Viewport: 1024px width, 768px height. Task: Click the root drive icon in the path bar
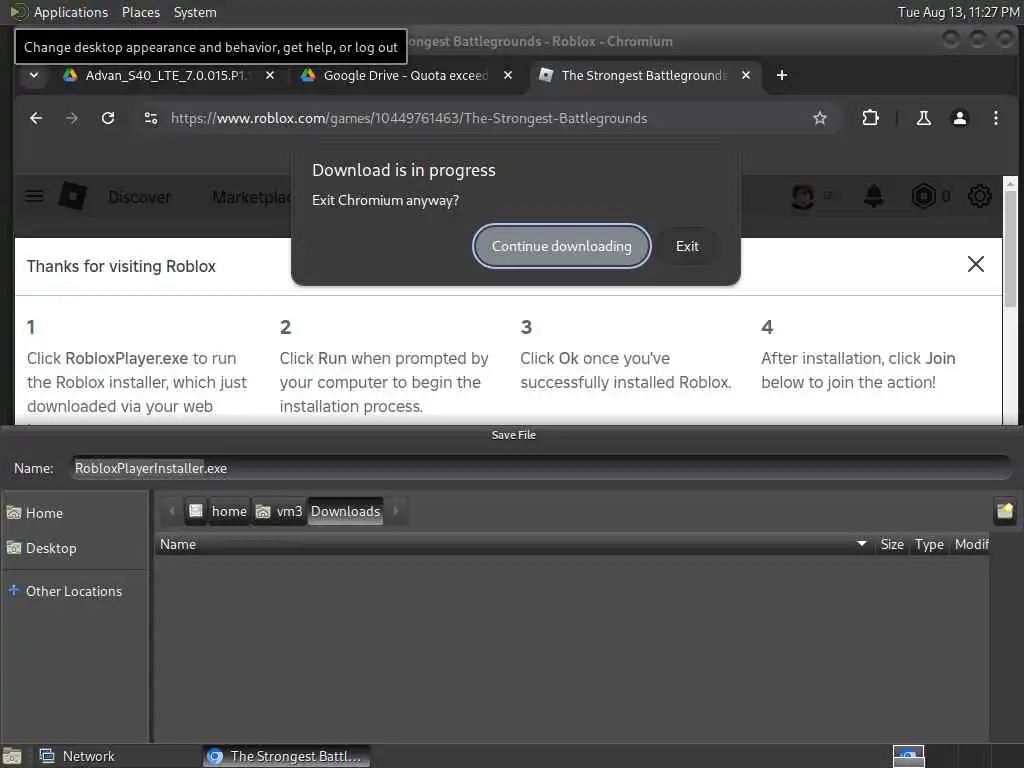coord(196,511)
